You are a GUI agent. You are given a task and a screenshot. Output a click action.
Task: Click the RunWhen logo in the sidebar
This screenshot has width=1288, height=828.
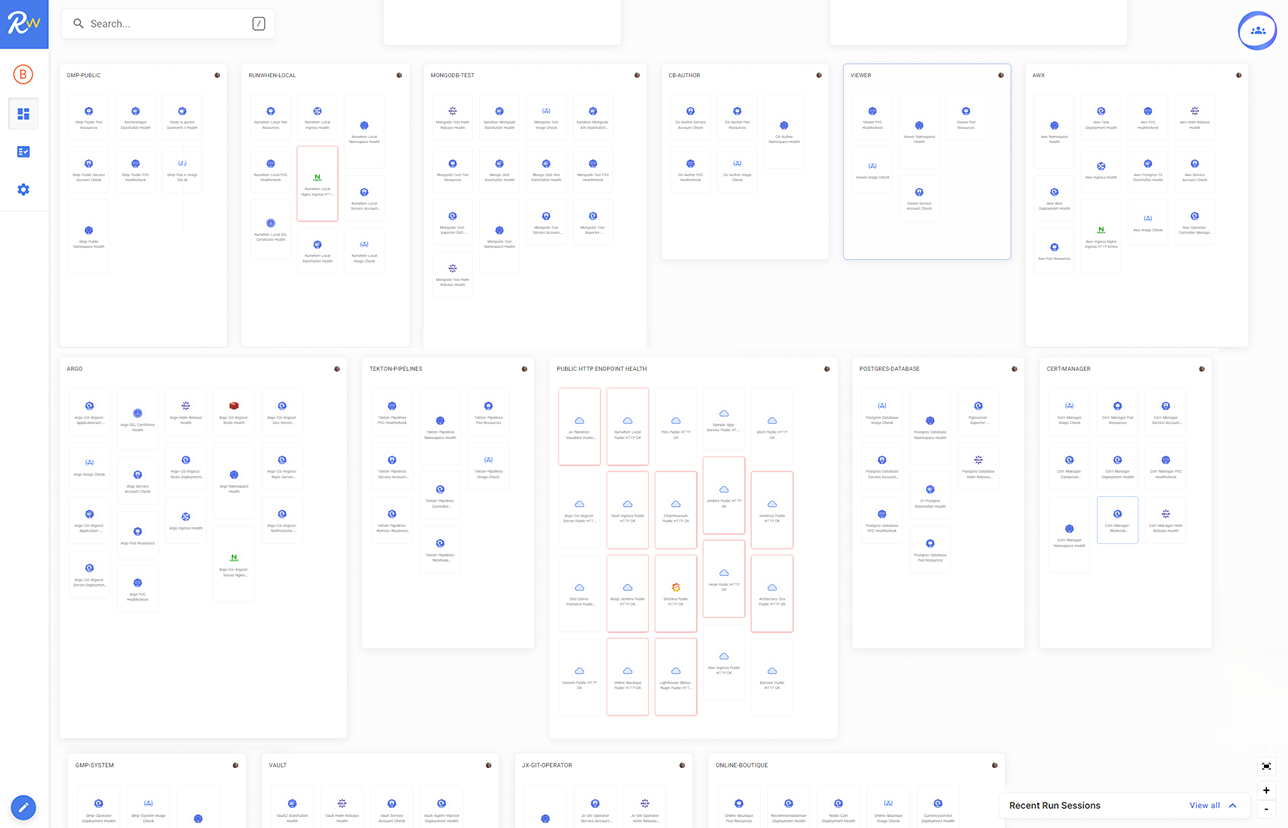click(24, 24)
